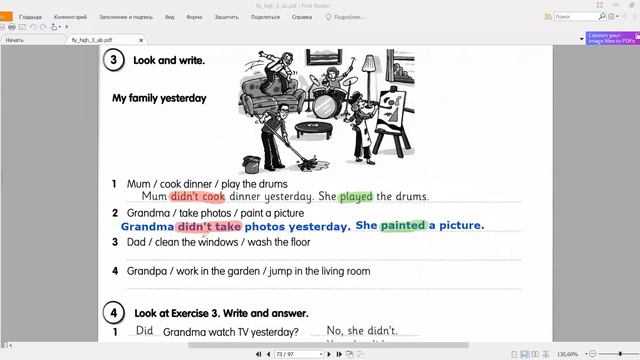Click the horizontal scrollbar thumb
The width and height of the screenshot is (640, 360).
click(328, 345)
